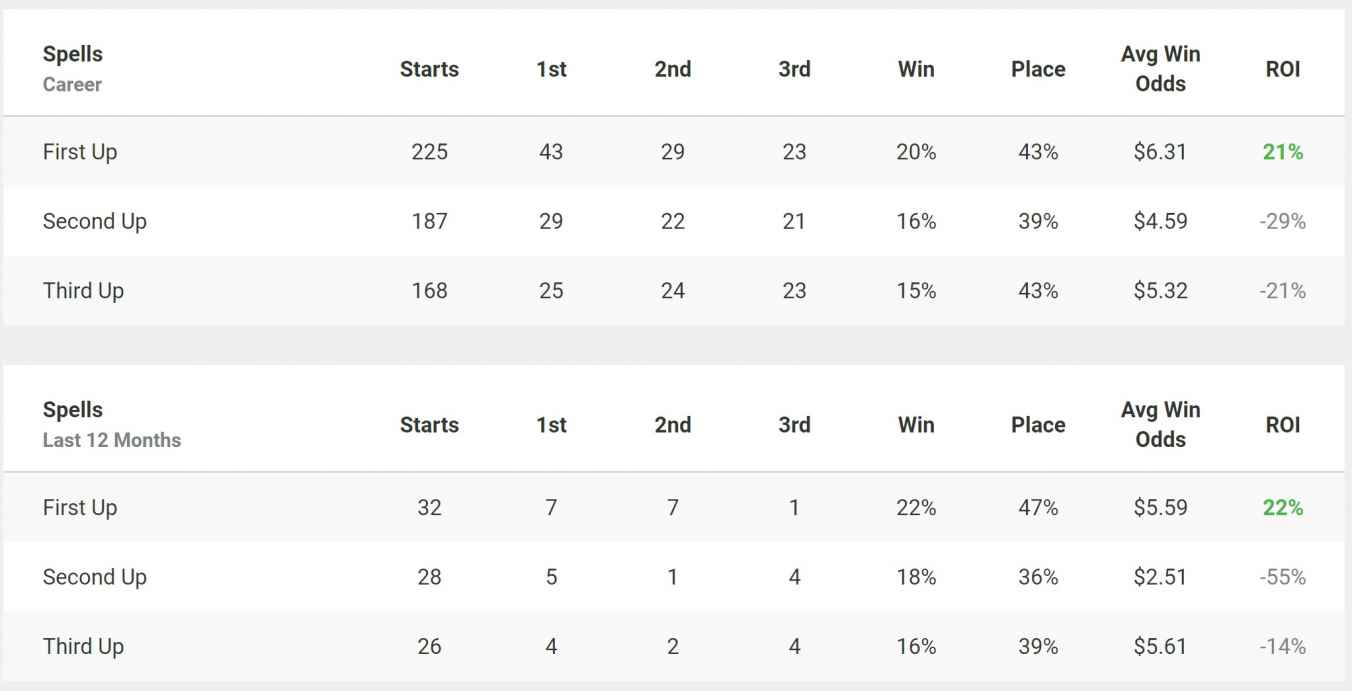Select the -55% ROI value
1352x691 pixels.
point(1283,577)
